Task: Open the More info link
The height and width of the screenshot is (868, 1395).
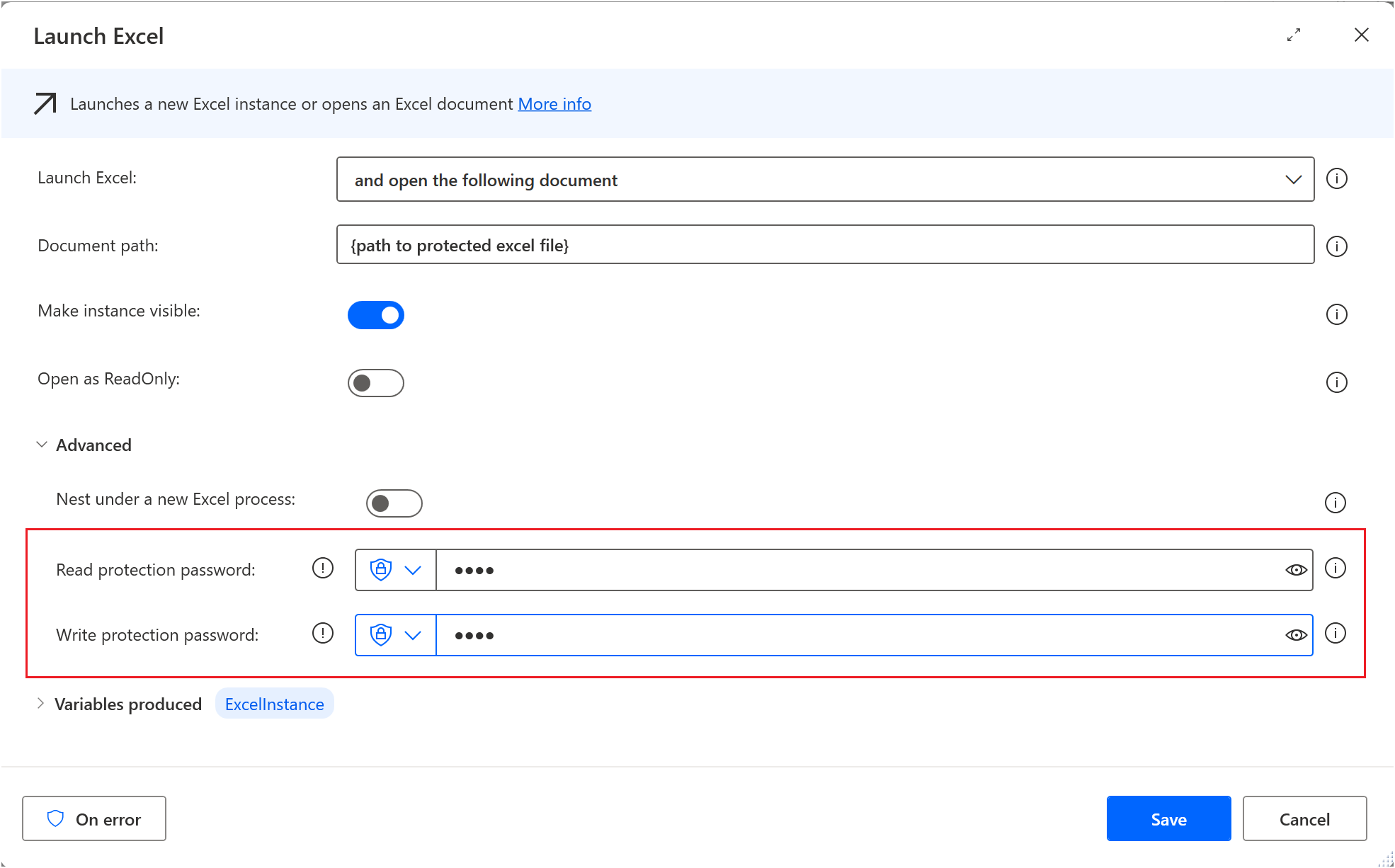Action: click(554, 103)
